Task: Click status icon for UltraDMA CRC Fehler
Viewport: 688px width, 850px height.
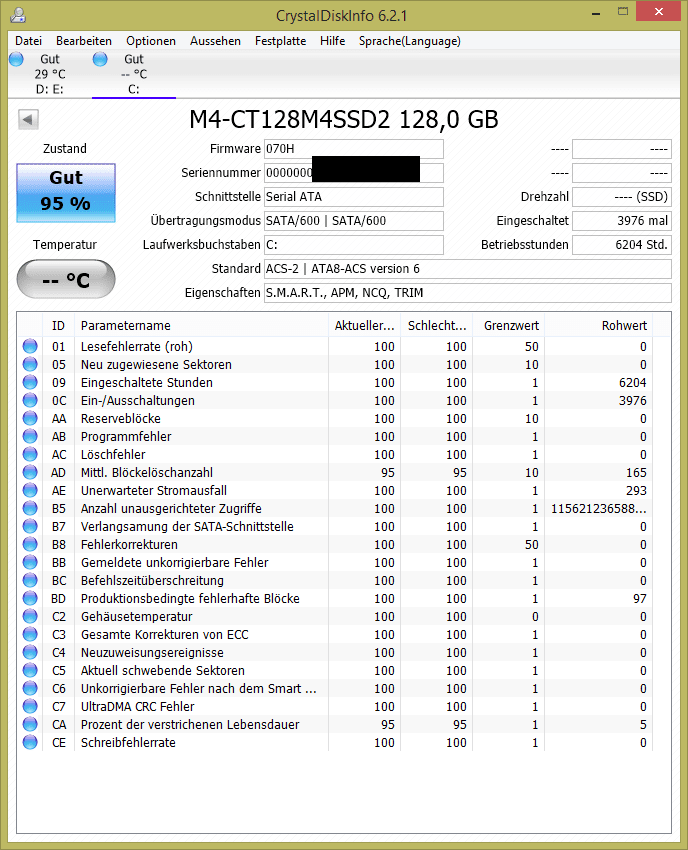Action: 30,706
